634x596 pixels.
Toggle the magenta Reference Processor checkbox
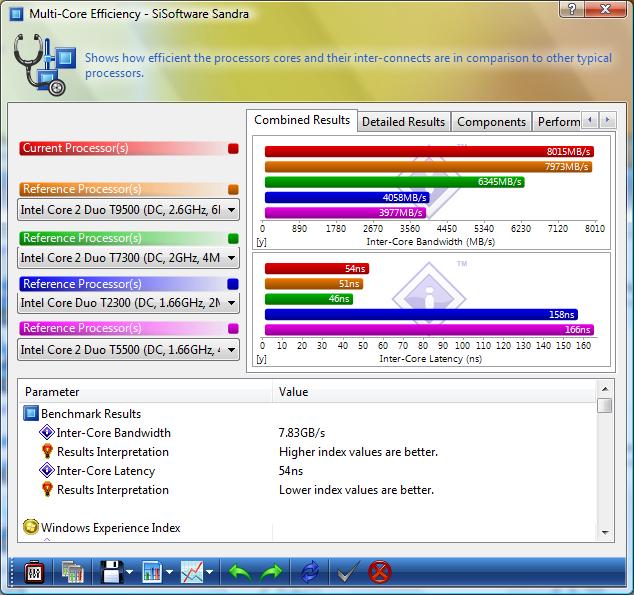click(x=233, y=328)
